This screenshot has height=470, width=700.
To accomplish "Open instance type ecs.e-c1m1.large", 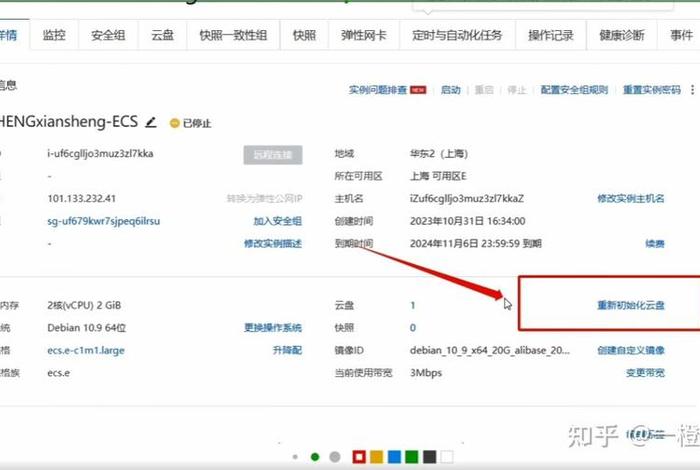I will pyautogui.click(x=86, y=350).
